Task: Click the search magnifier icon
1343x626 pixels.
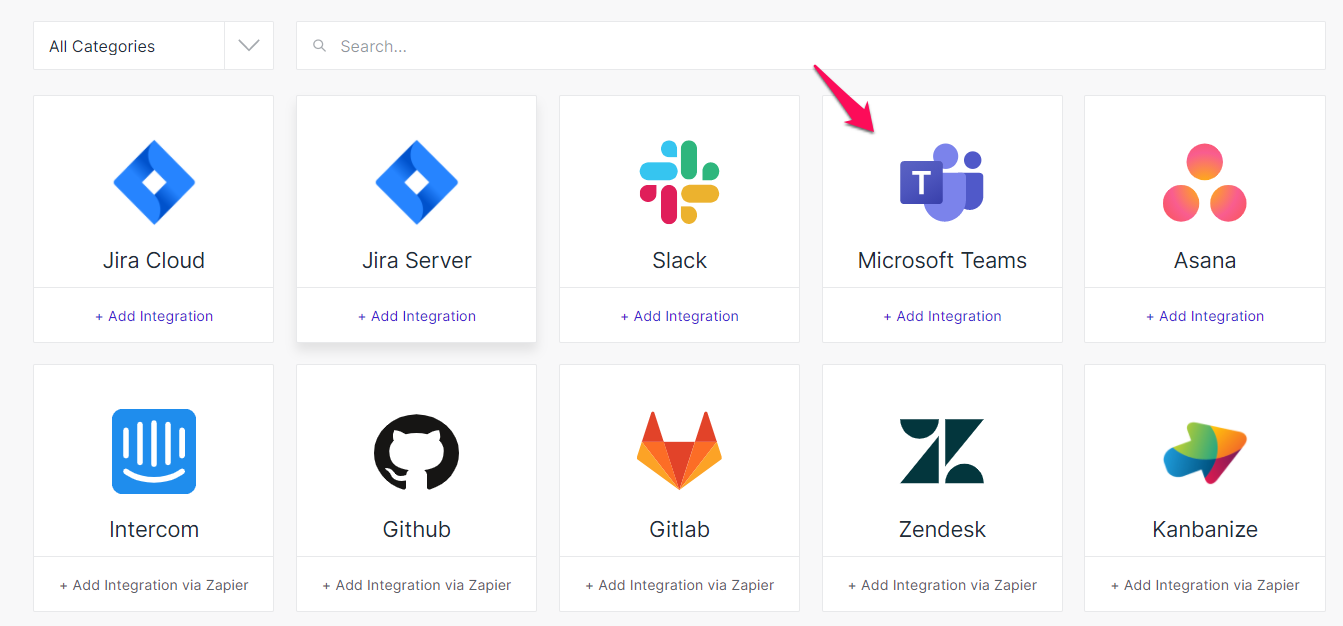Action: 320,46
